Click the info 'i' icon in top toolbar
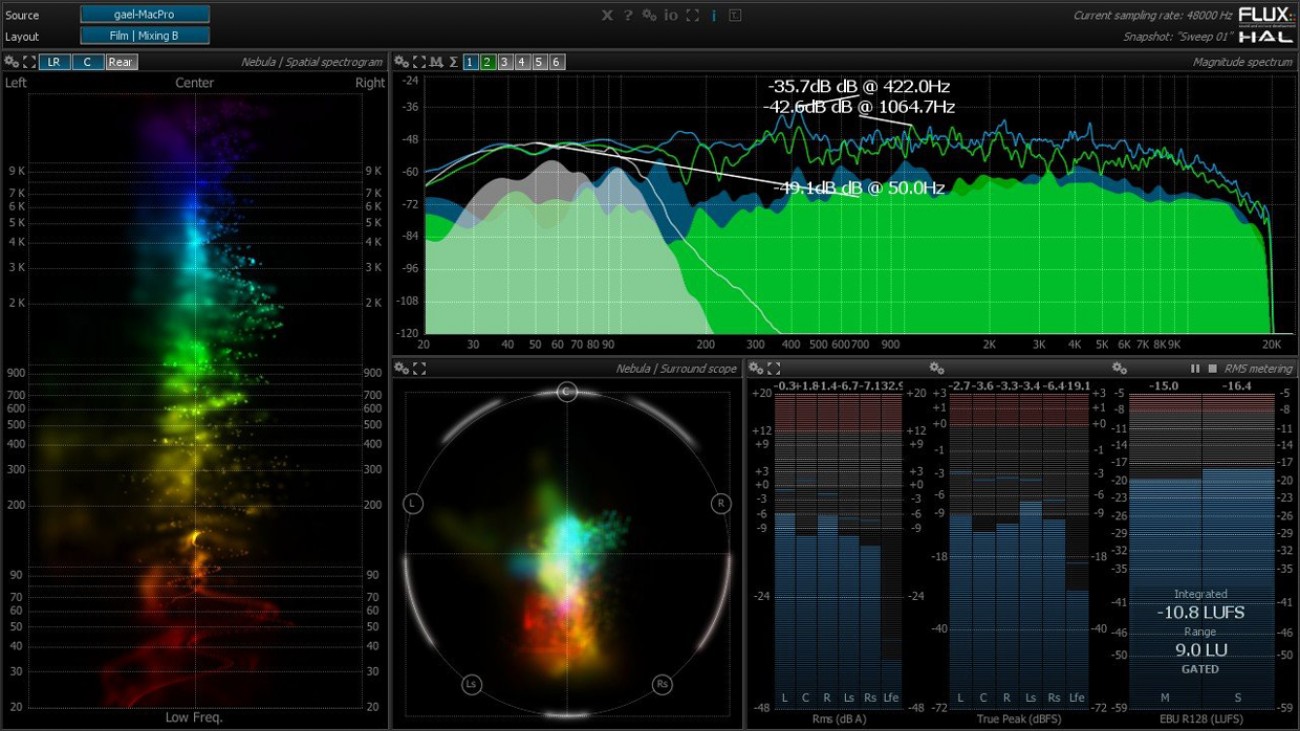Screen dimensions: 1300x731 715,15
